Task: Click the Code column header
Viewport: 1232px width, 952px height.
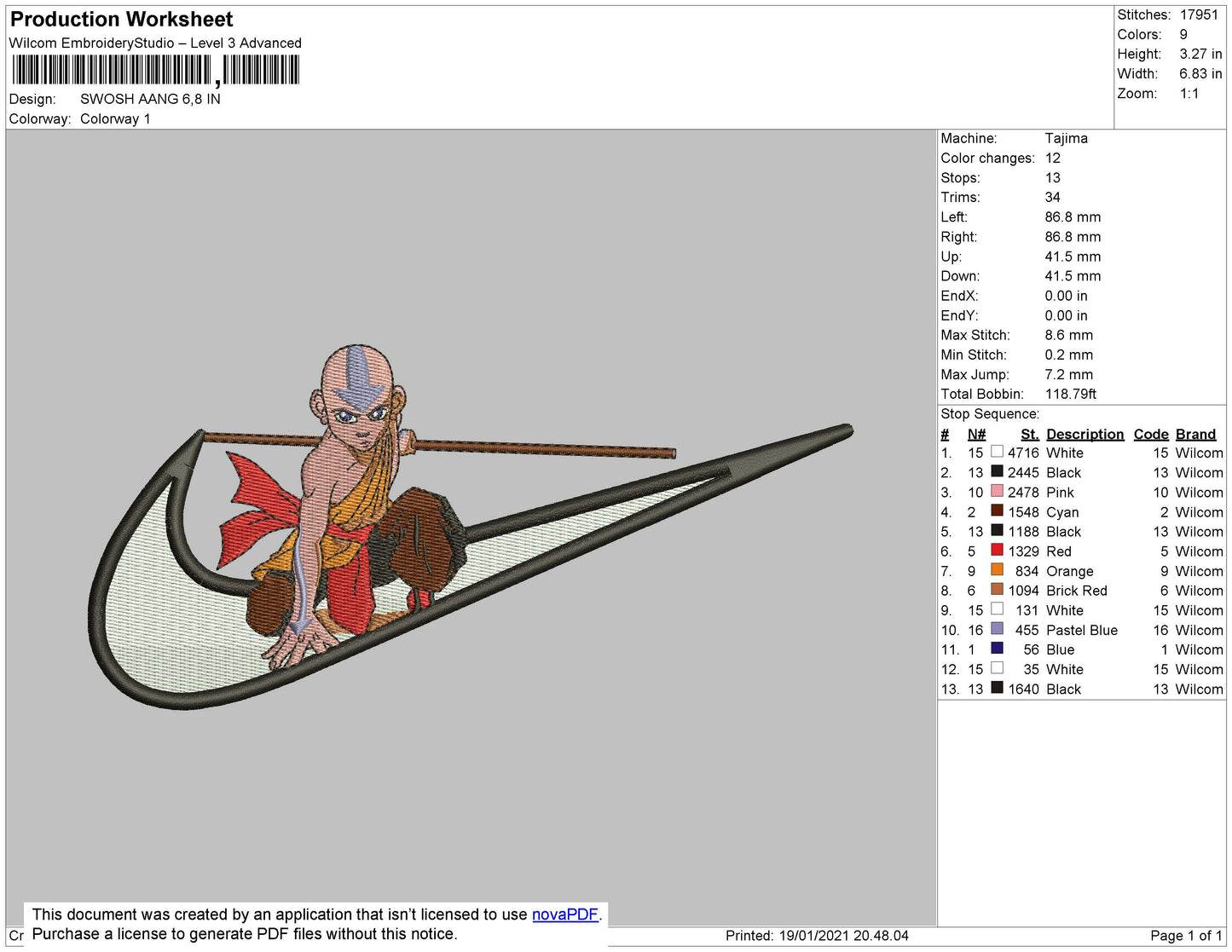Action: point(1150,434)
